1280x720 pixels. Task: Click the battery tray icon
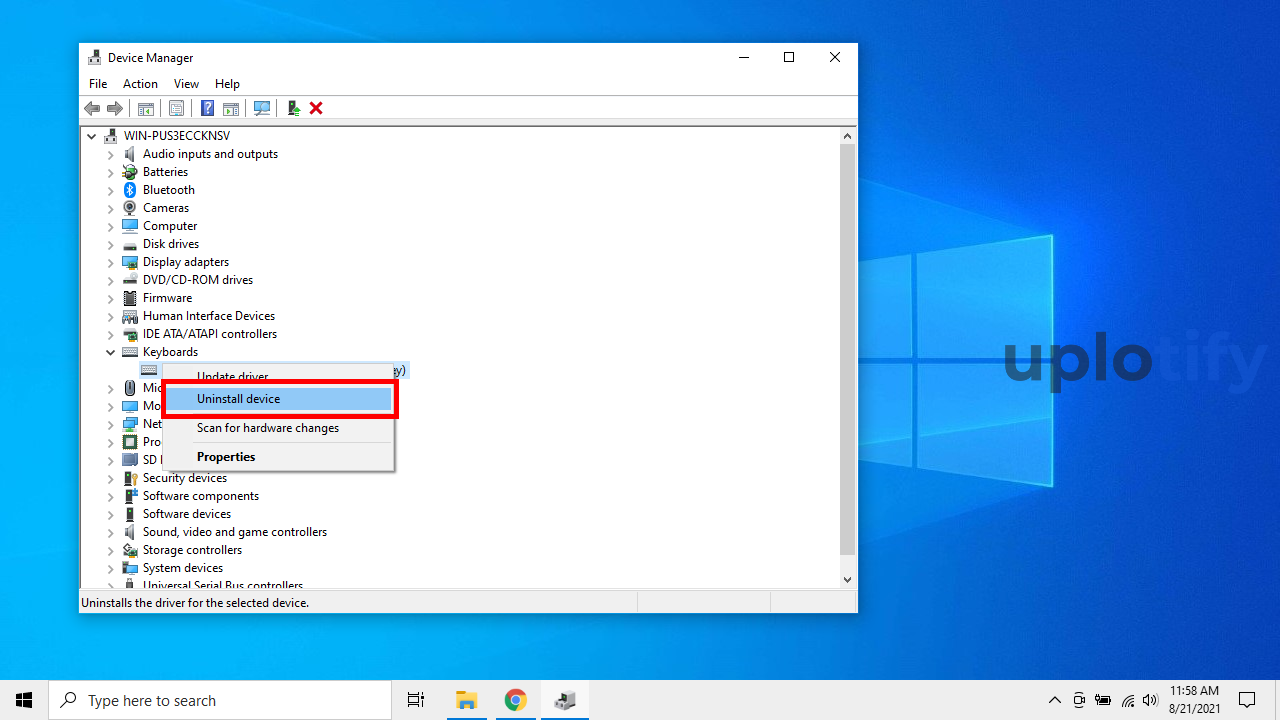click(1103, 700)
